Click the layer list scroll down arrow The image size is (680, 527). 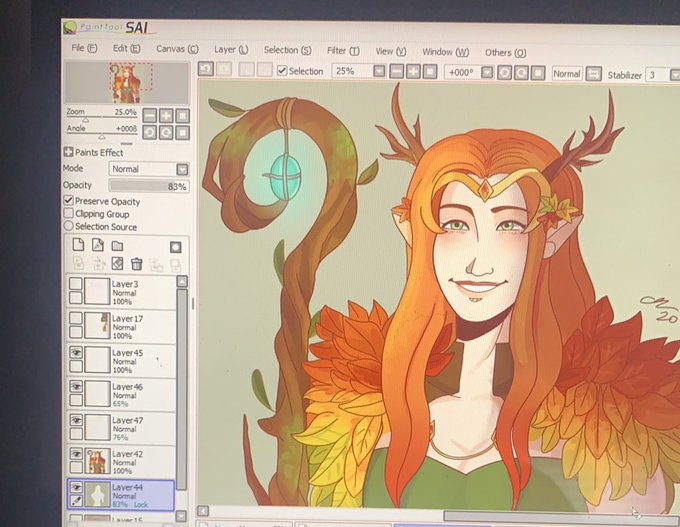181,516
